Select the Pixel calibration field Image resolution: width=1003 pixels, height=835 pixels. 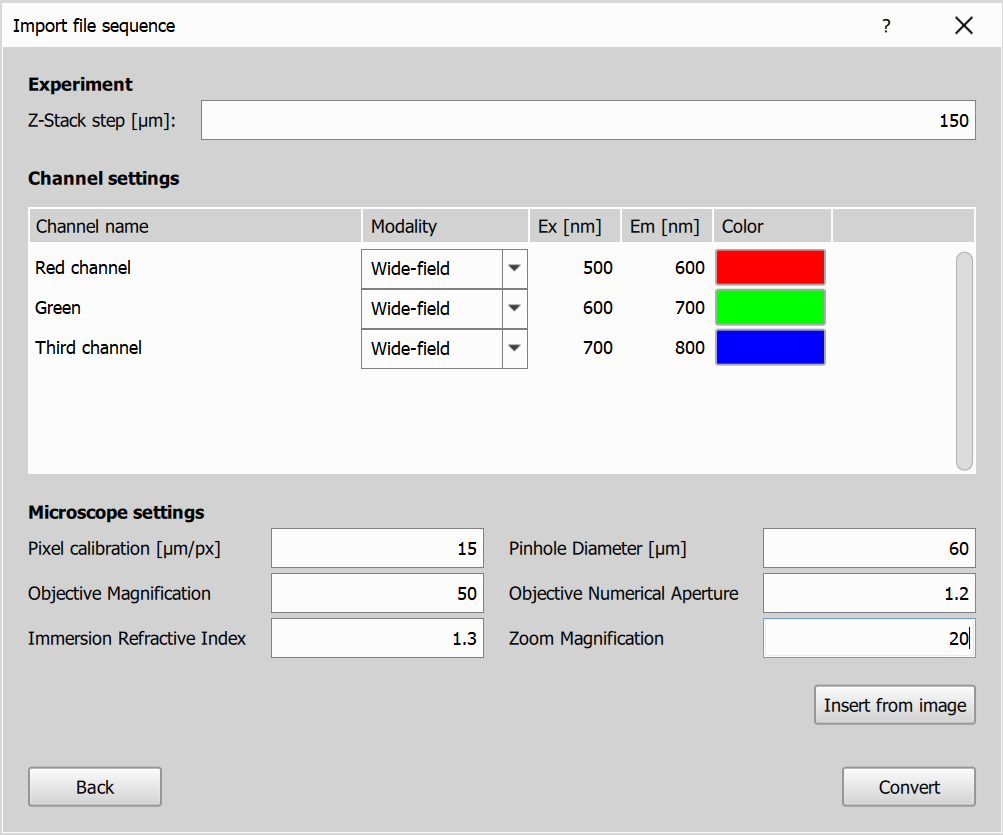[377, 548]
